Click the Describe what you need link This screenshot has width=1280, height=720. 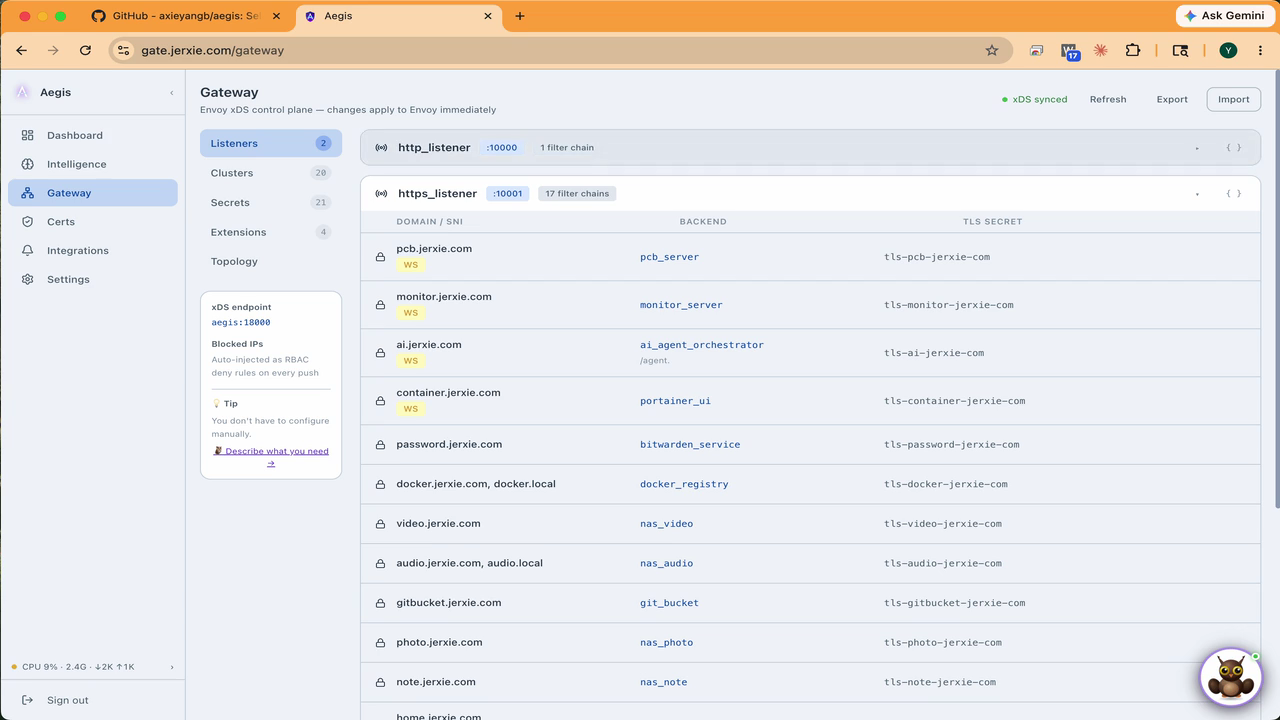[x=271, y=457]
